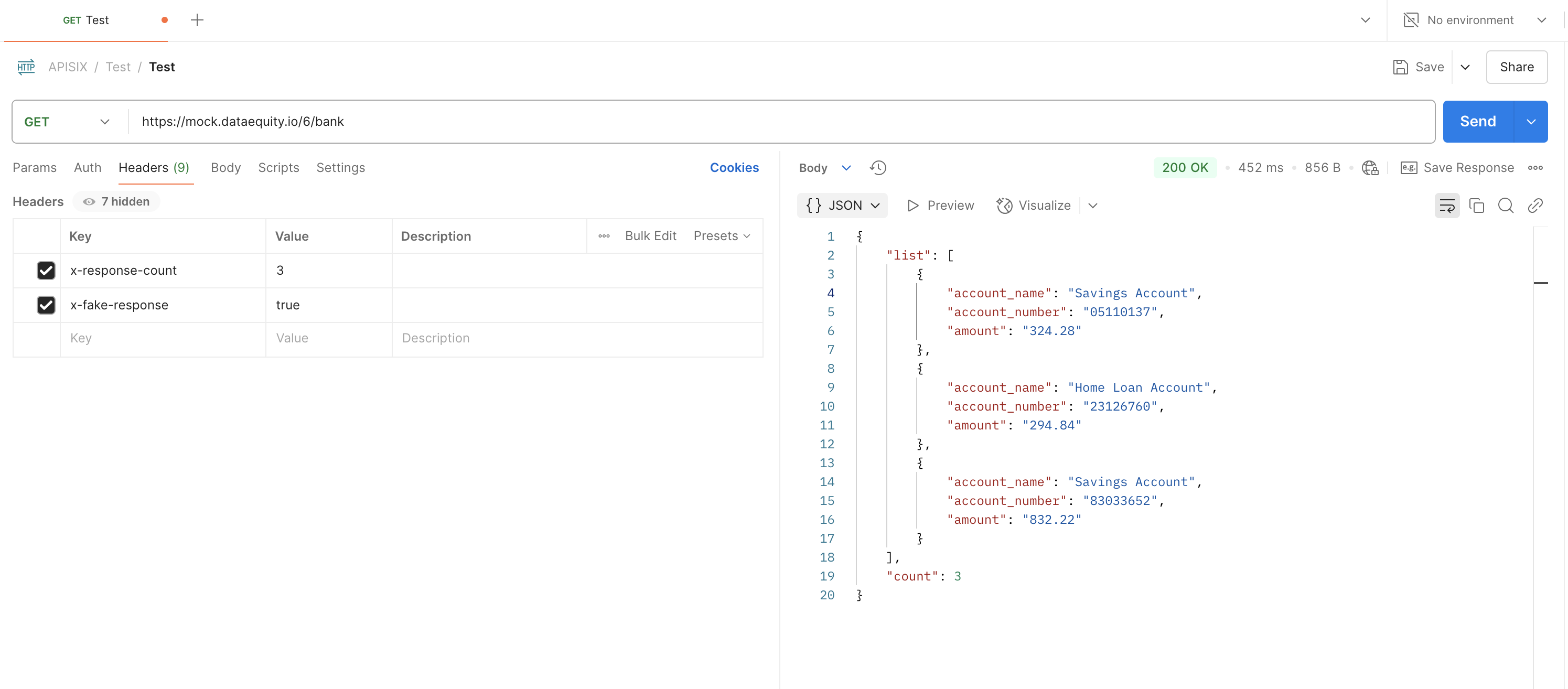Screen dimensions: 1568x689
Task: Click the network globe lock icon
Action: coord(1370,167)
